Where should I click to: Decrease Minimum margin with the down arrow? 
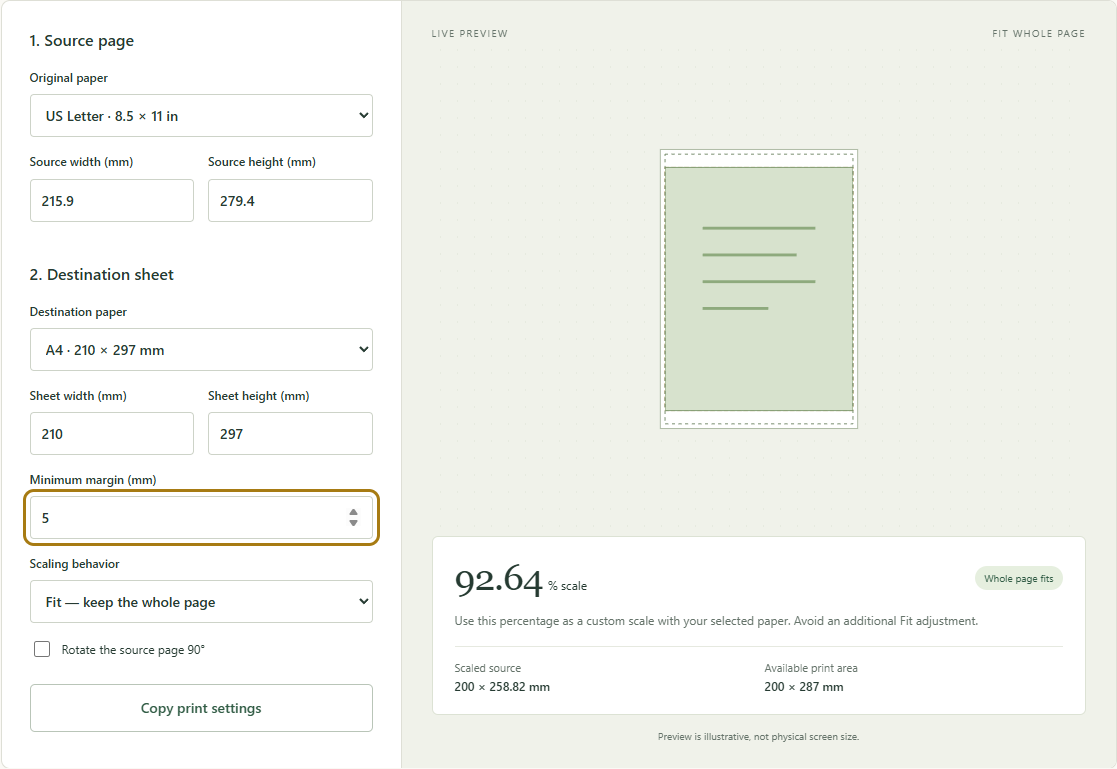pos(353,523)
